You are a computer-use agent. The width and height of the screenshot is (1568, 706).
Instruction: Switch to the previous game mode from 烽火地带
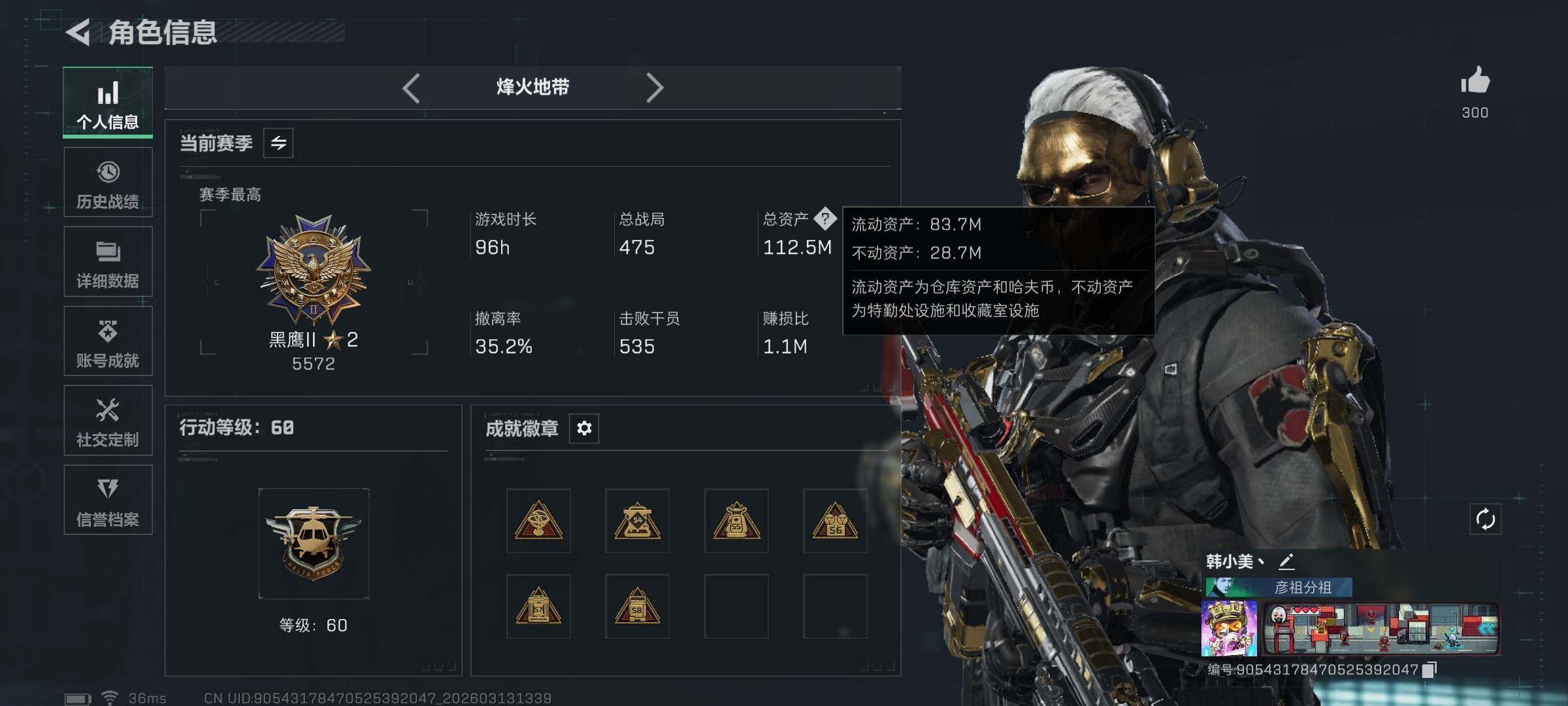tap(411, 88)
